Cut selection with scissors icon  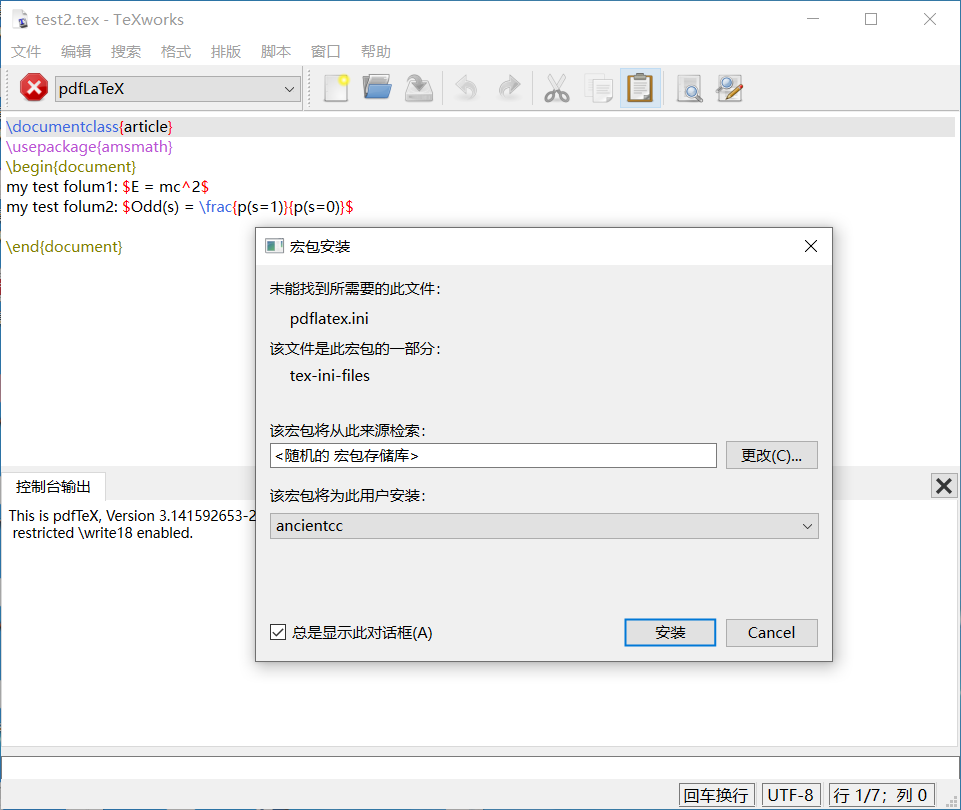[x=557, y=89]
